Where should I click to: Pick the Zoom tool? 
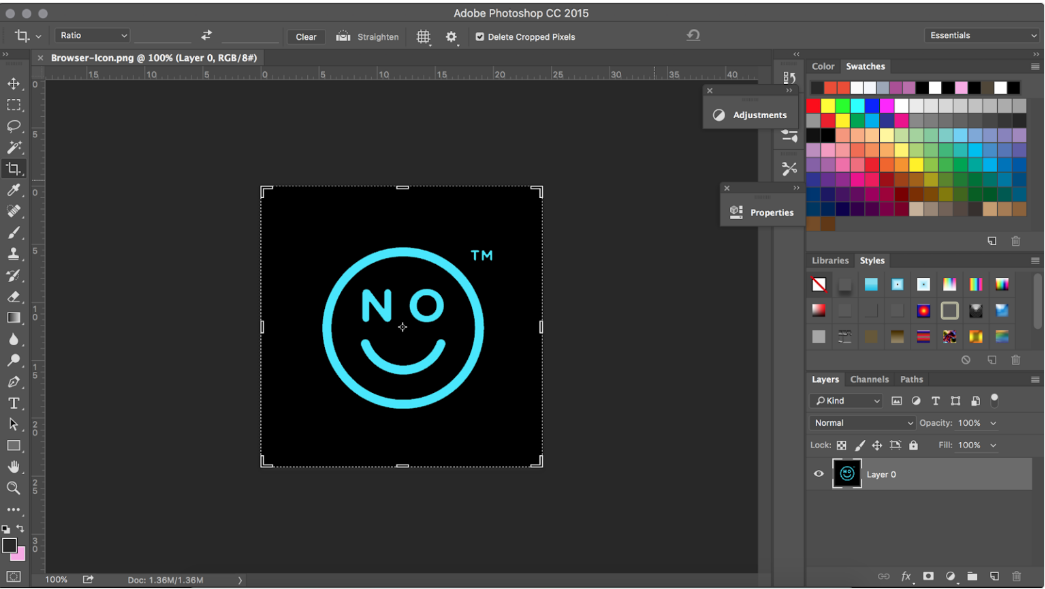coord(14,488)
